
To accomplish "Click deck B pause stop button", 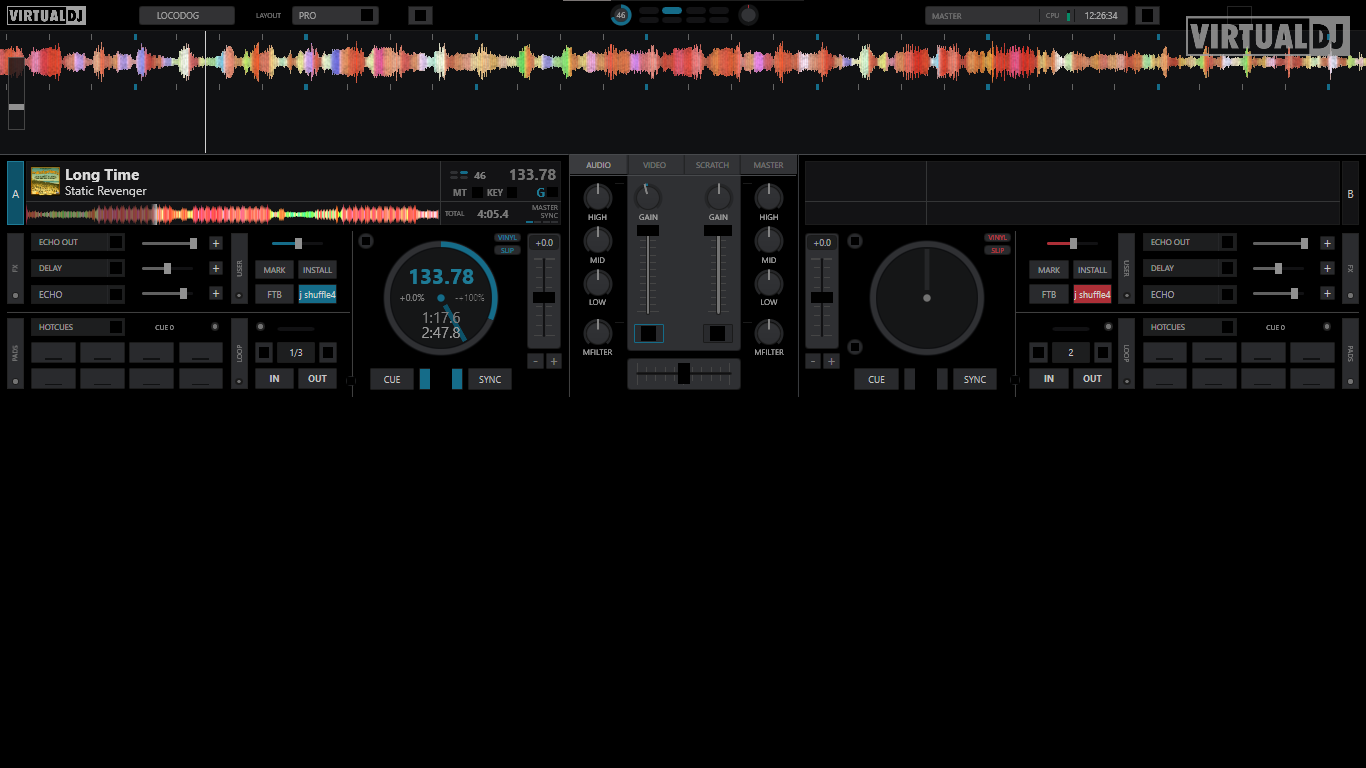I will tap(909, 379).
